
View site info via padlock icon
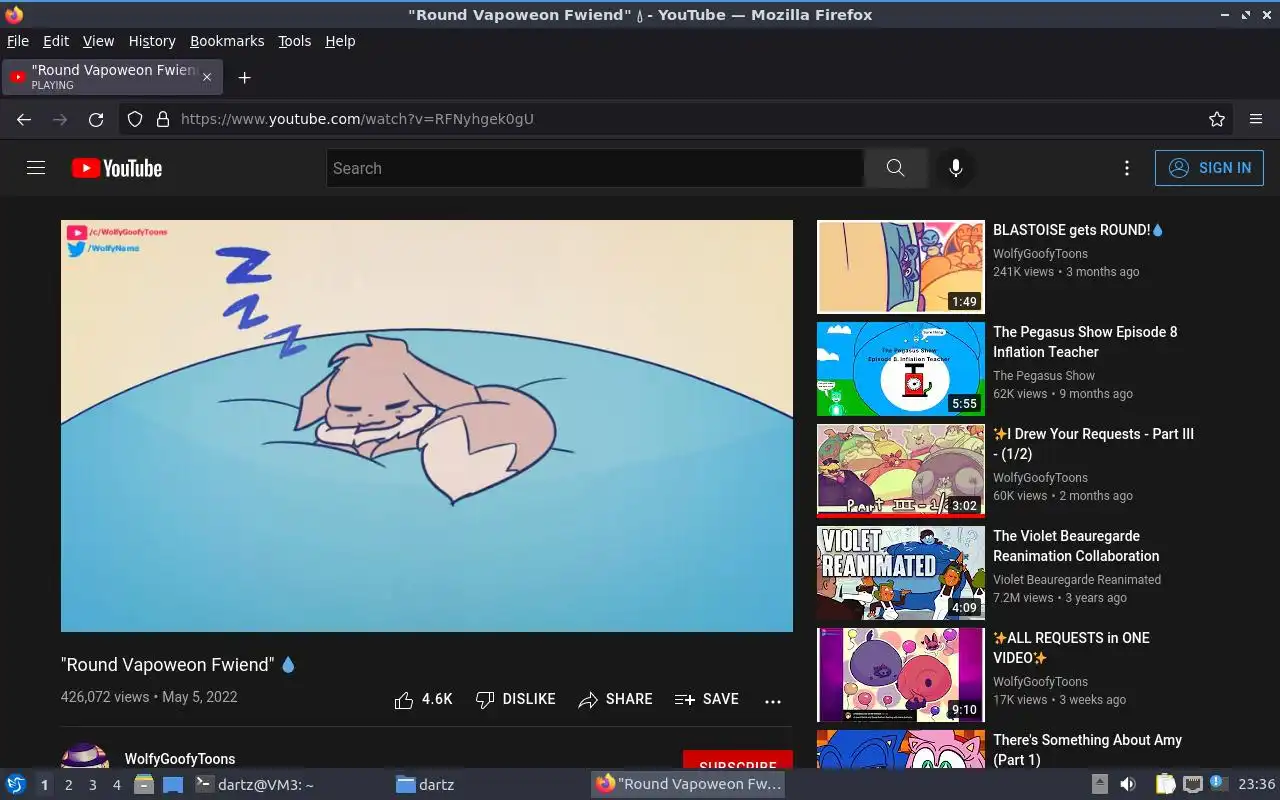point(163,119)
